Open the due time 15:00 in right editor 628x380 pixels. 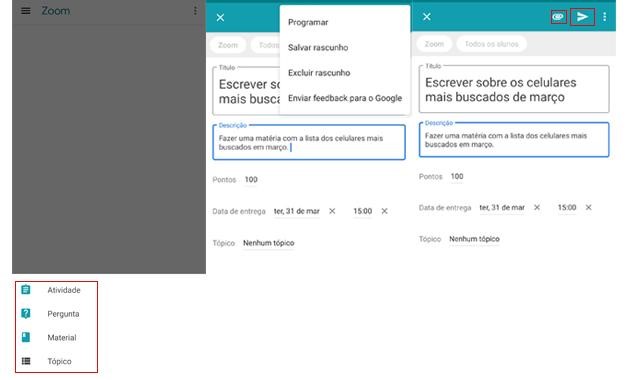click(x=567, y=207)
